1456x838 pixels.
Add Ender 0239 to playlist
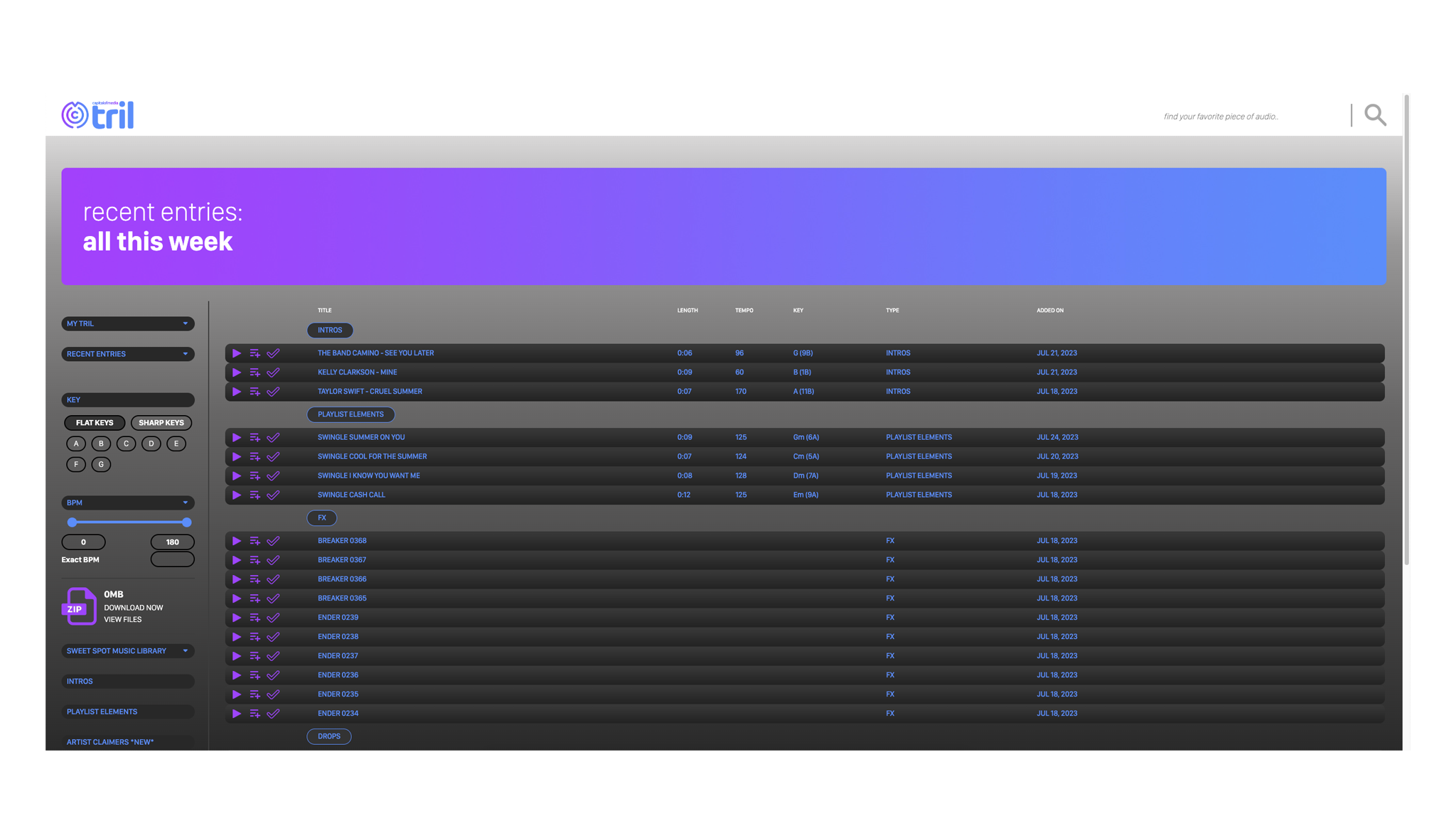coord(255,618)
